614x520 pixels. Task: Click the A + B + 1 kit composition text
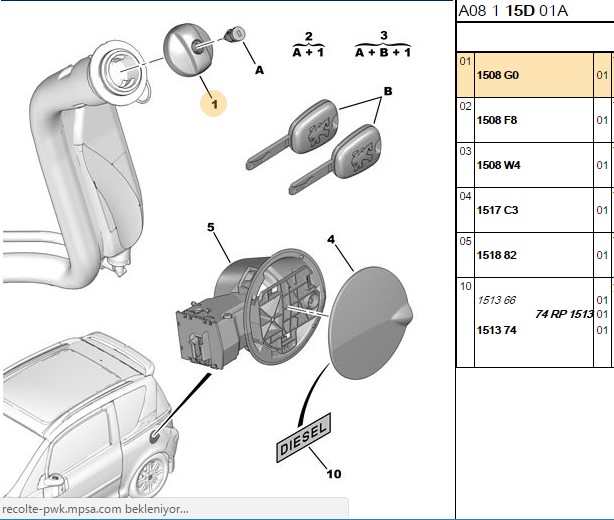(383, 52)
